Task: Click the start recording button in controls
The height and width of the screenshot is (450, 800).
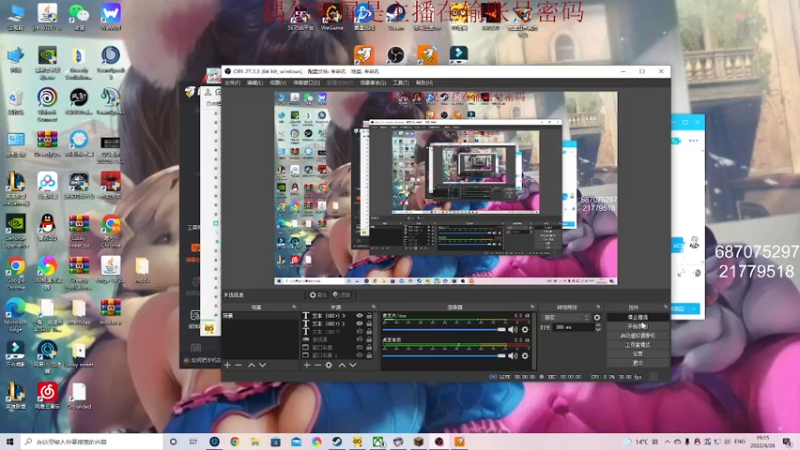Action: tap(638, 327)
